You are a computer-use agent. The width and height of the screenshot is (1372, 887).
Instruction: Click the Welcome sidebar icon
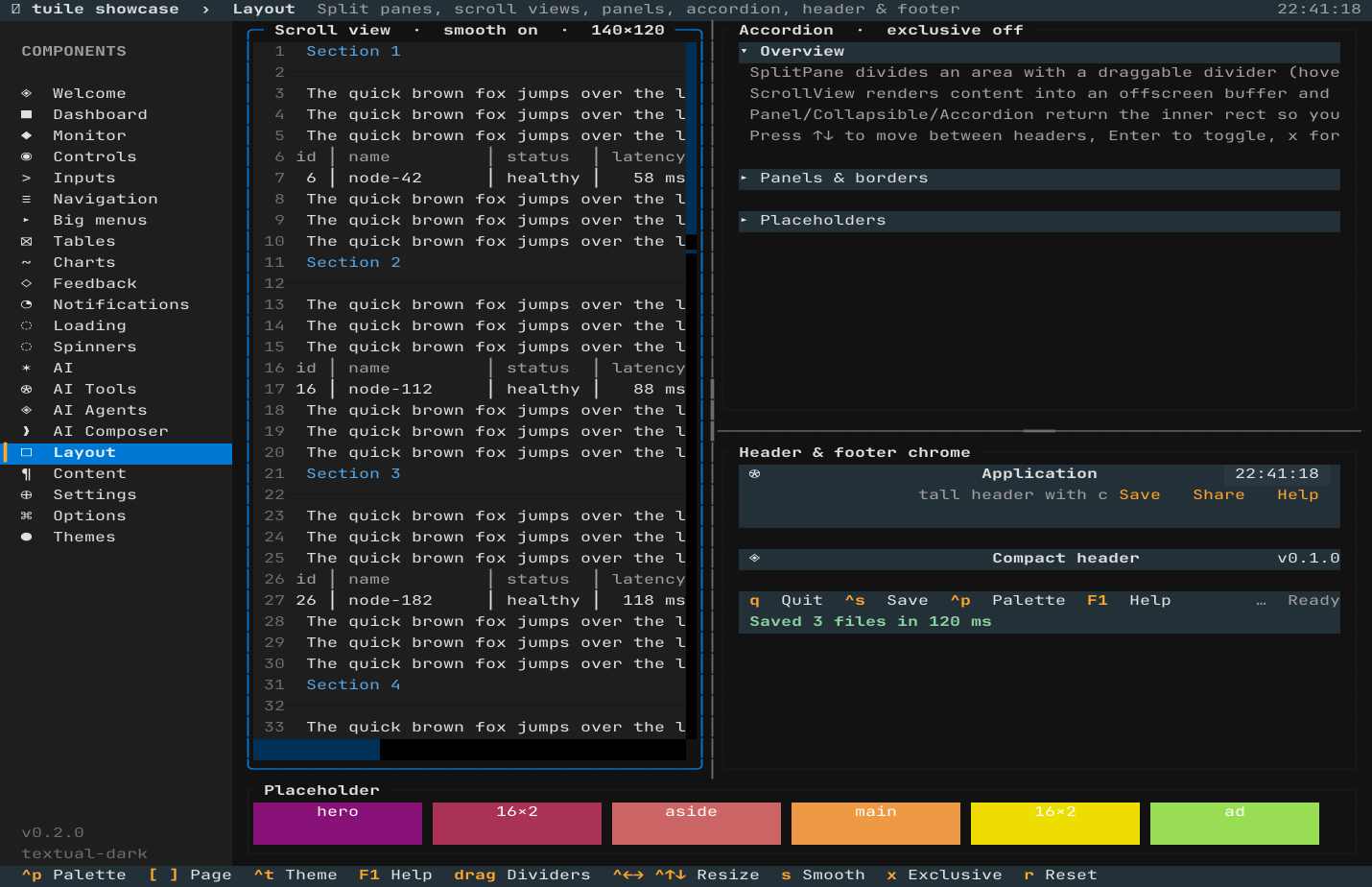pyautogui.click(x=27, y=93)
